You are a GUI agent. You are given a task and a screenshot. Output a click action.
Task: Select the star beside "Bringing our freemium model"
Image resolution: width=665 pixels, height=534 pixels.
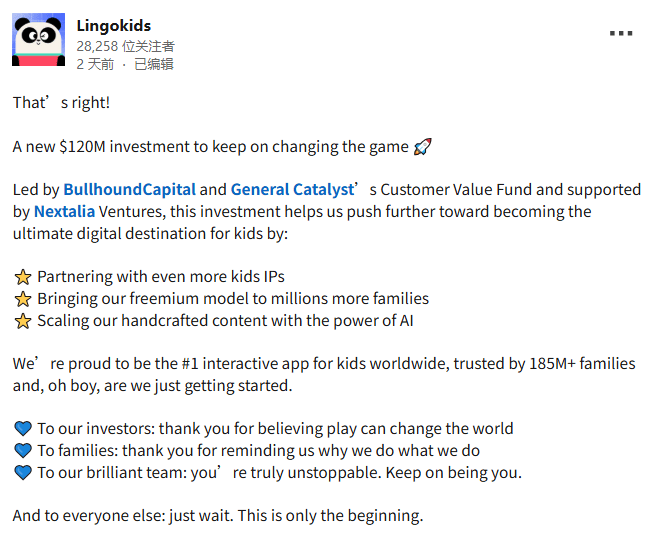tap(23, 299)
